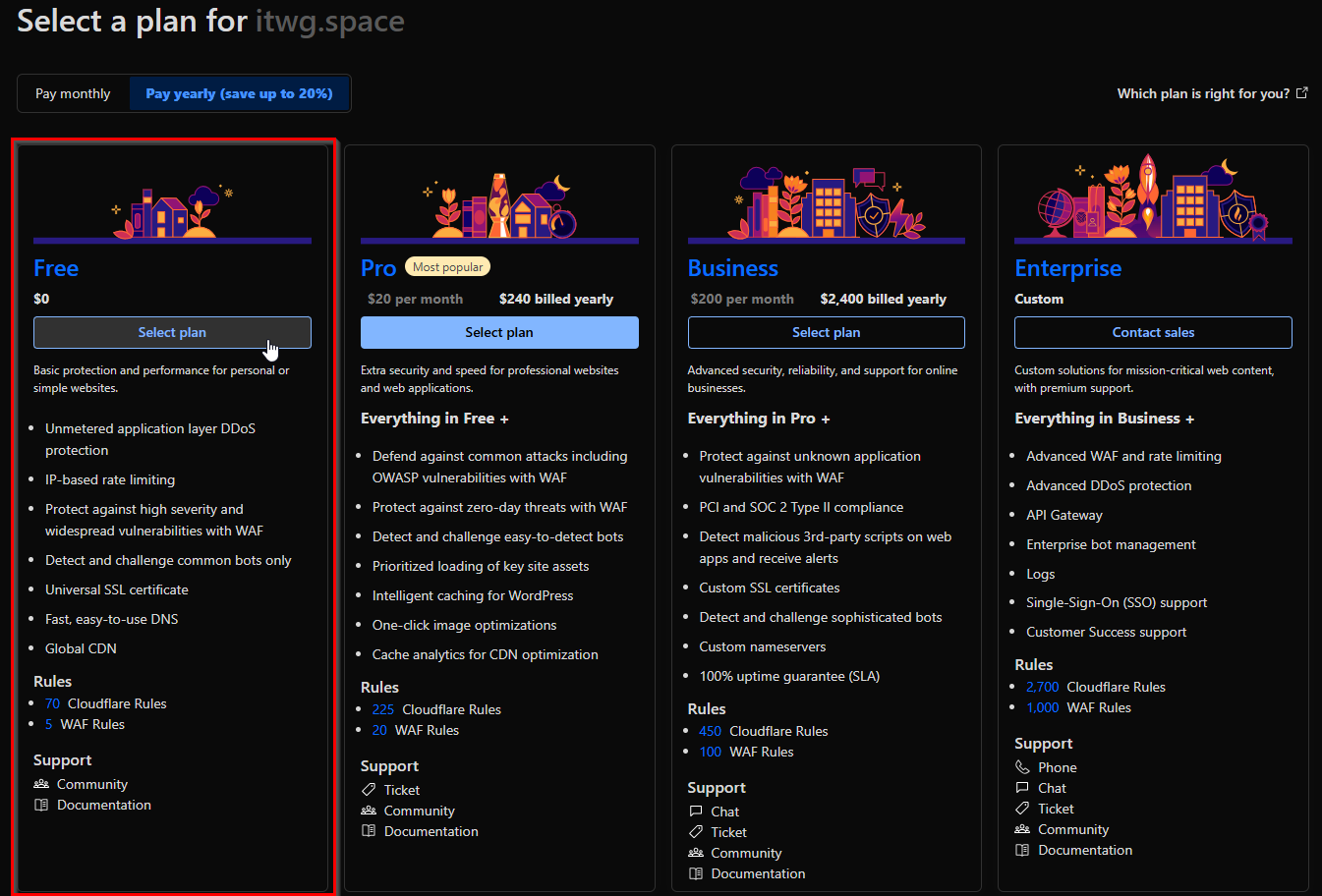The width and height of the screenshot is (1322, 896).
Task: Click the Documentation icon in Enterprise support
Action: click(1022, 850)
